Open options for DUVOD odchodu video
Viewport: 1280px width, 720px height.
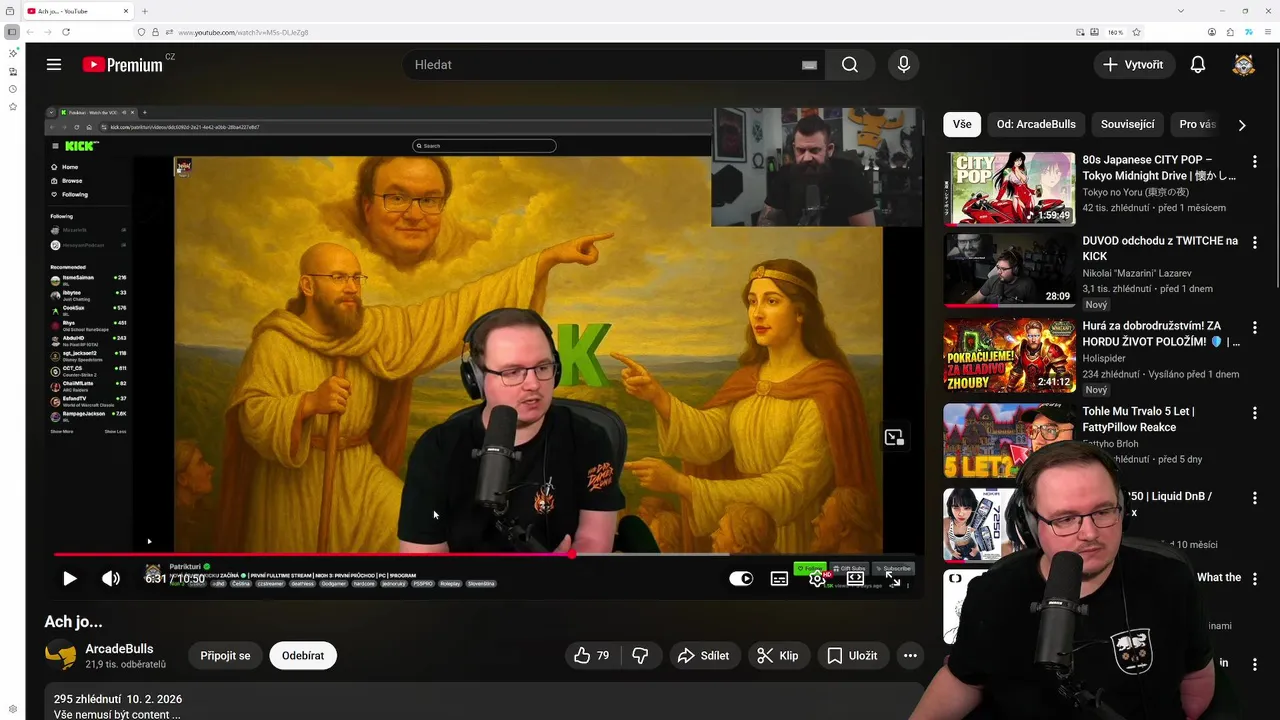[x=1255, y=242]
